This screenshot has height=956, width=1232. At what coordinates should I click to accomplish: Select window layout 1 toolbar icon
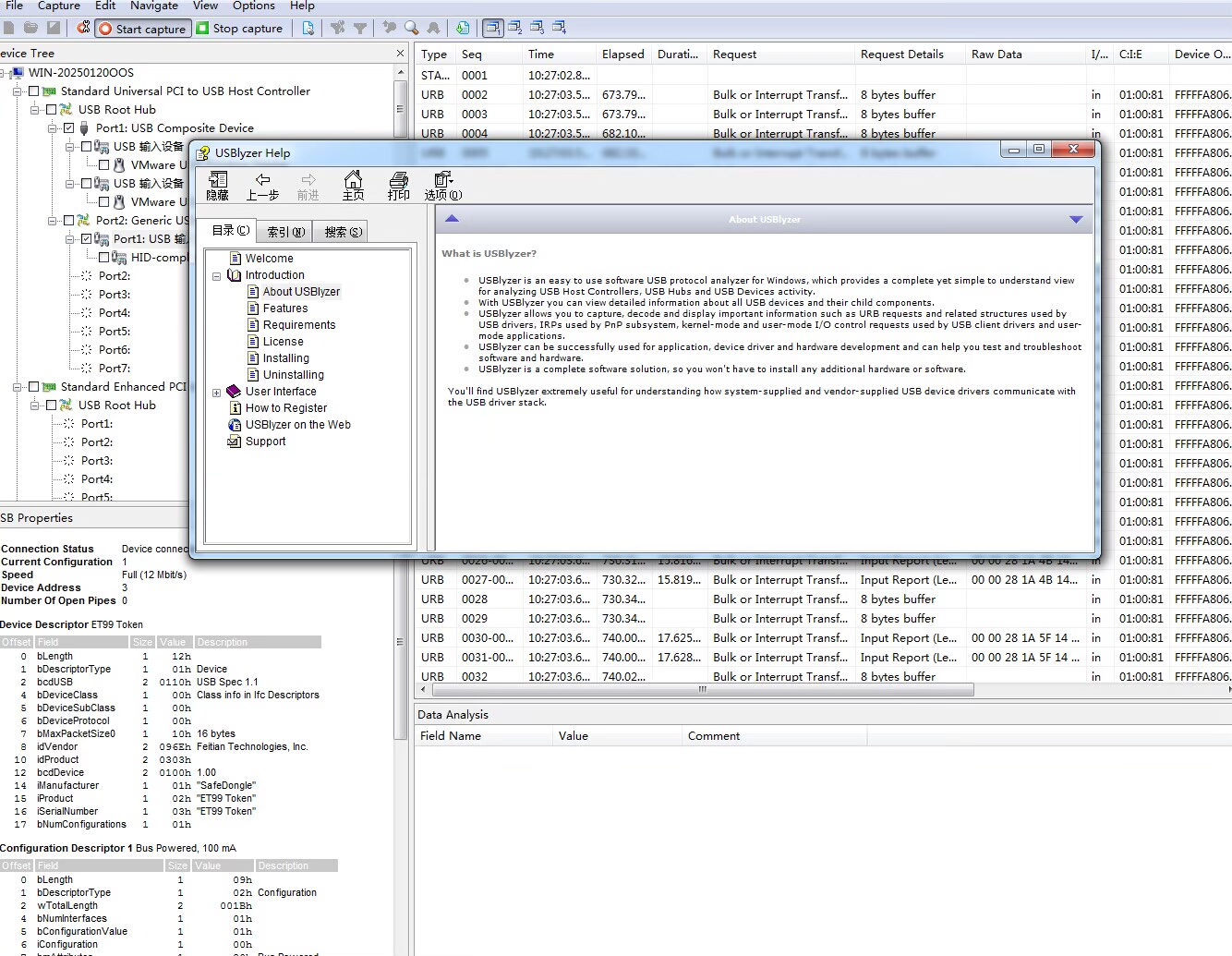493,28
